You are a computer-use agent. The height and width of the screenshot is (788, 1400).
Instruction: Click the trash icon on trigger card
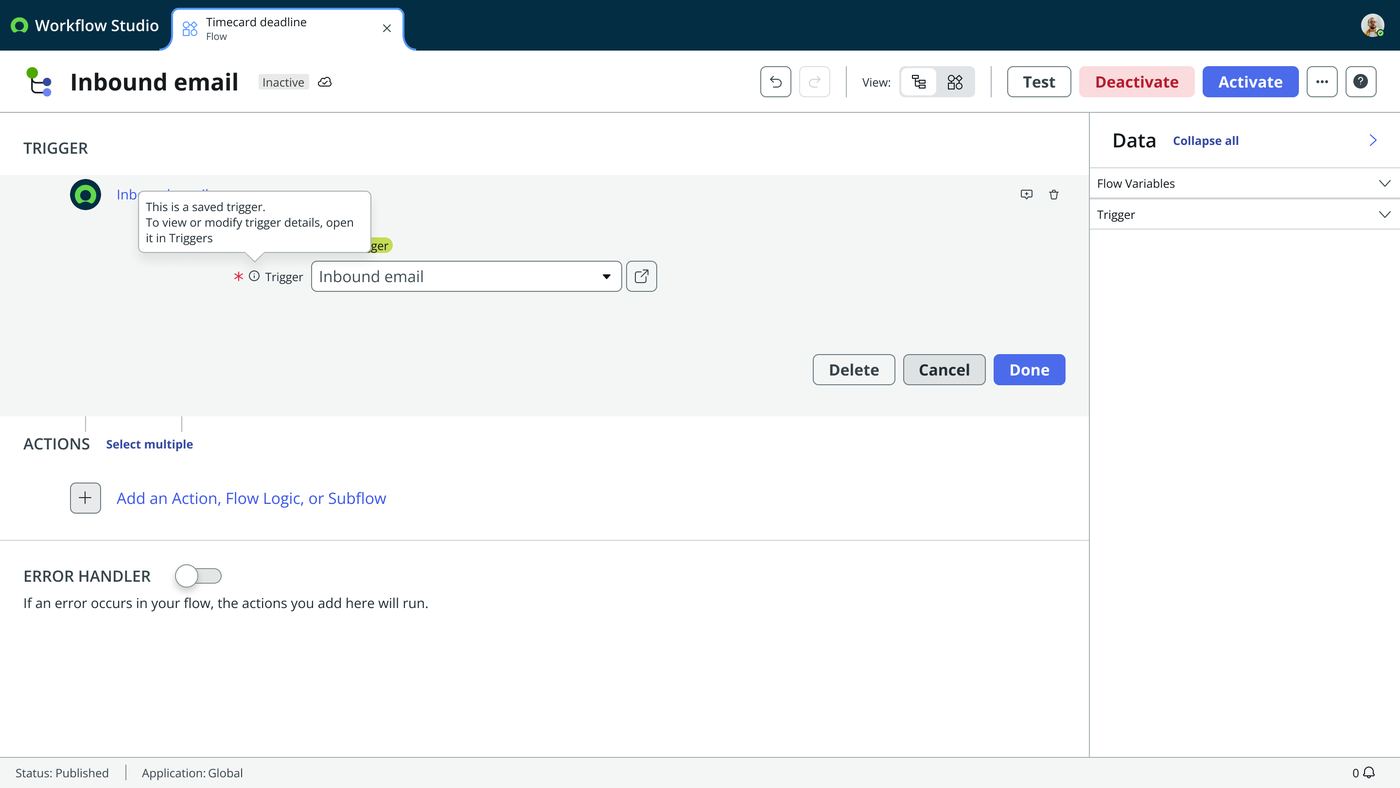click(1054, 195)
